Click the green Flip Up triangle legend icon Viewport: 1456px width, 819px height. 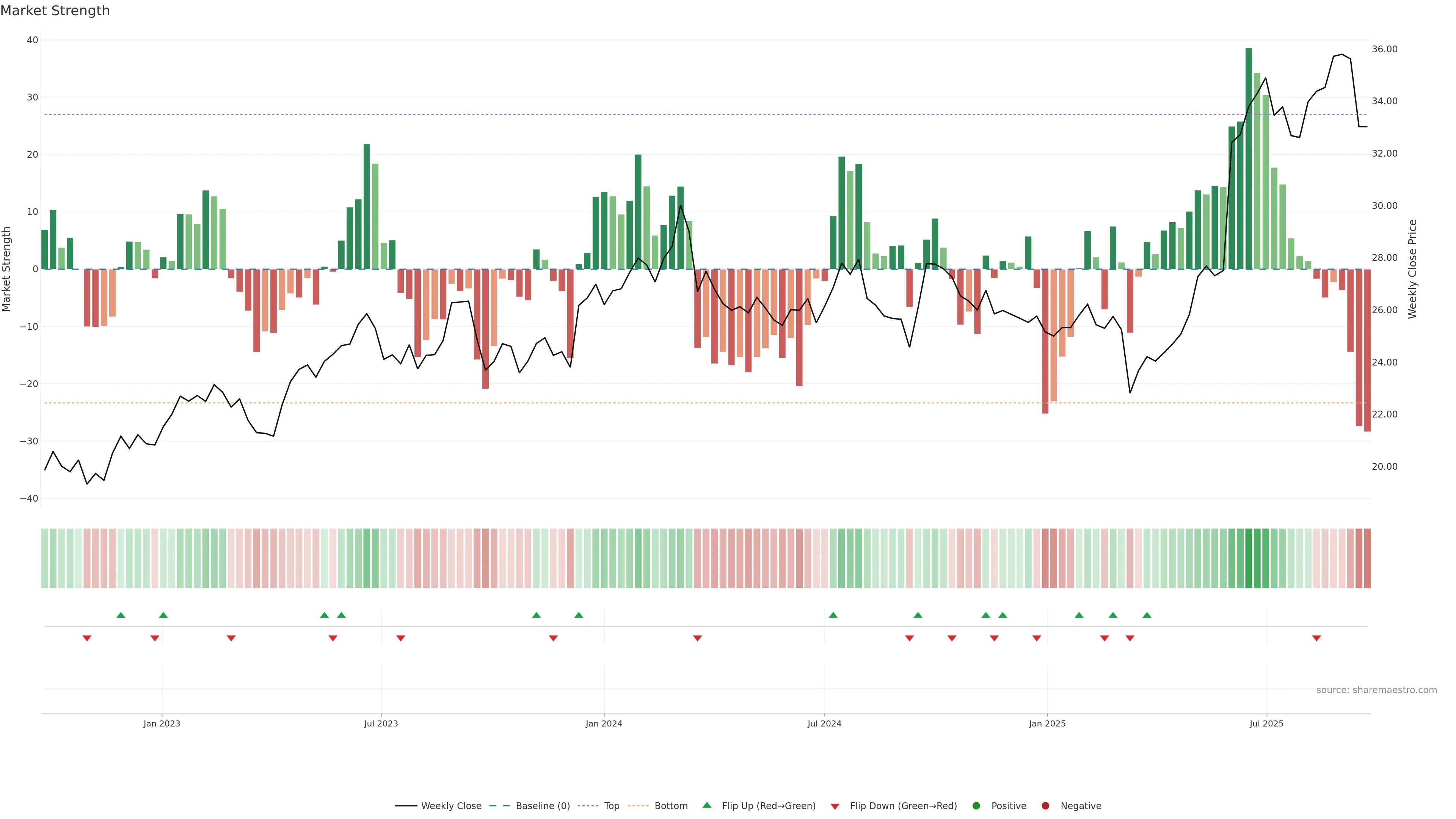706,805
